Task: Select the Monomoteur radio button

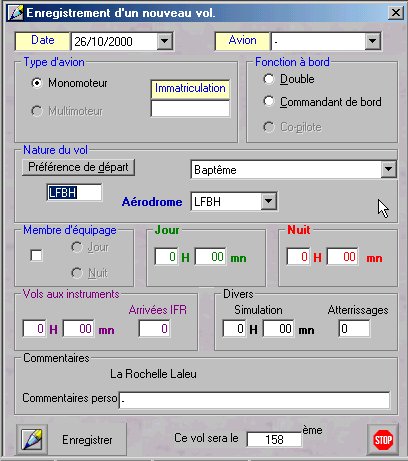Action: [36, 83]
